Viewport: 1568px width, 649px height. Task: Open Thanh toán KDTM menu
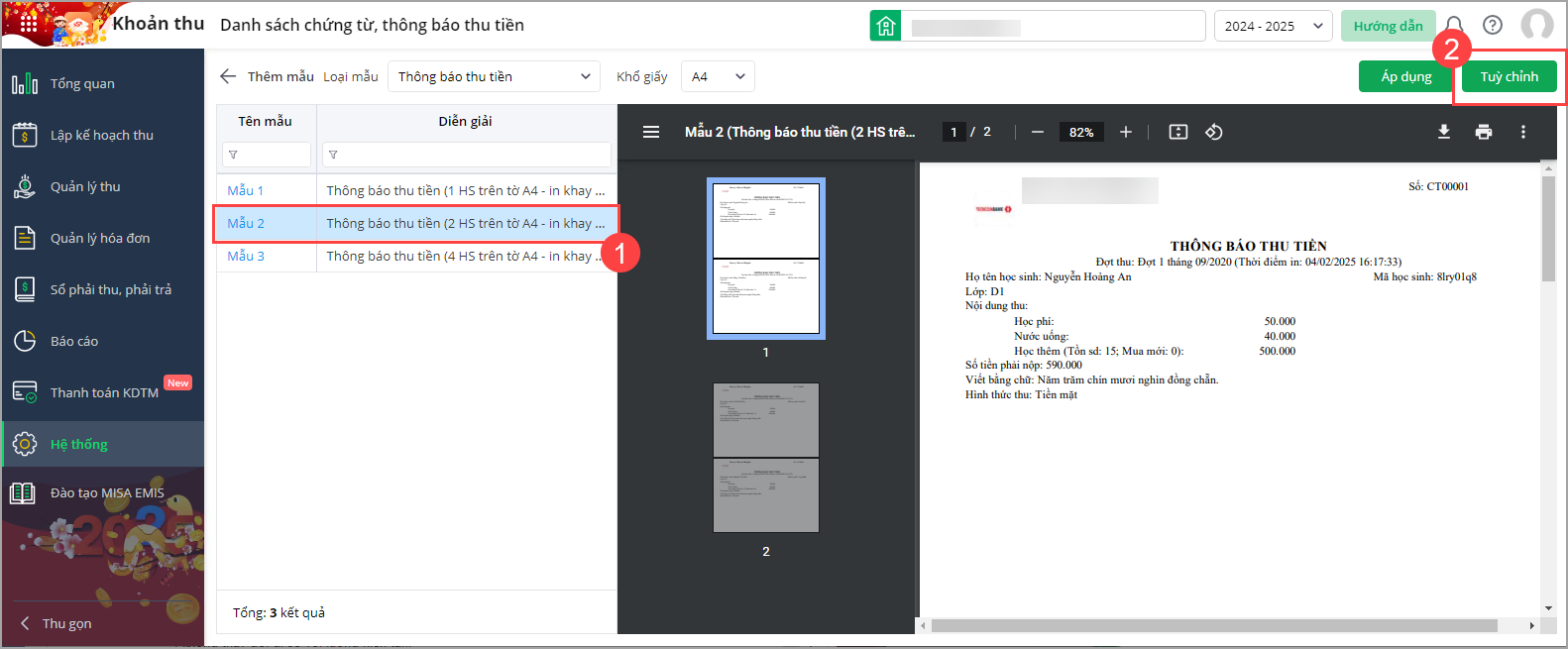point(103,392)
